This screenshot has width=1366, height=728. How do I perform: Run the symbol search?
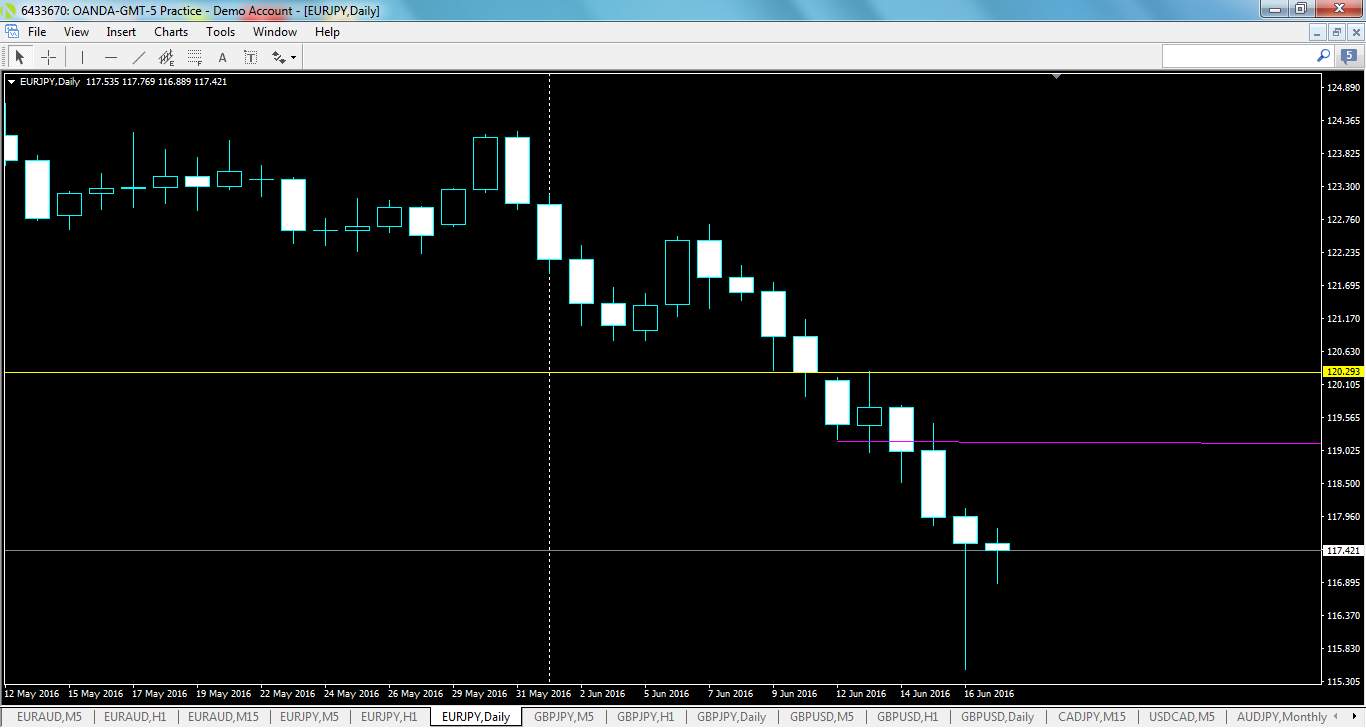tap(1322, 56)
